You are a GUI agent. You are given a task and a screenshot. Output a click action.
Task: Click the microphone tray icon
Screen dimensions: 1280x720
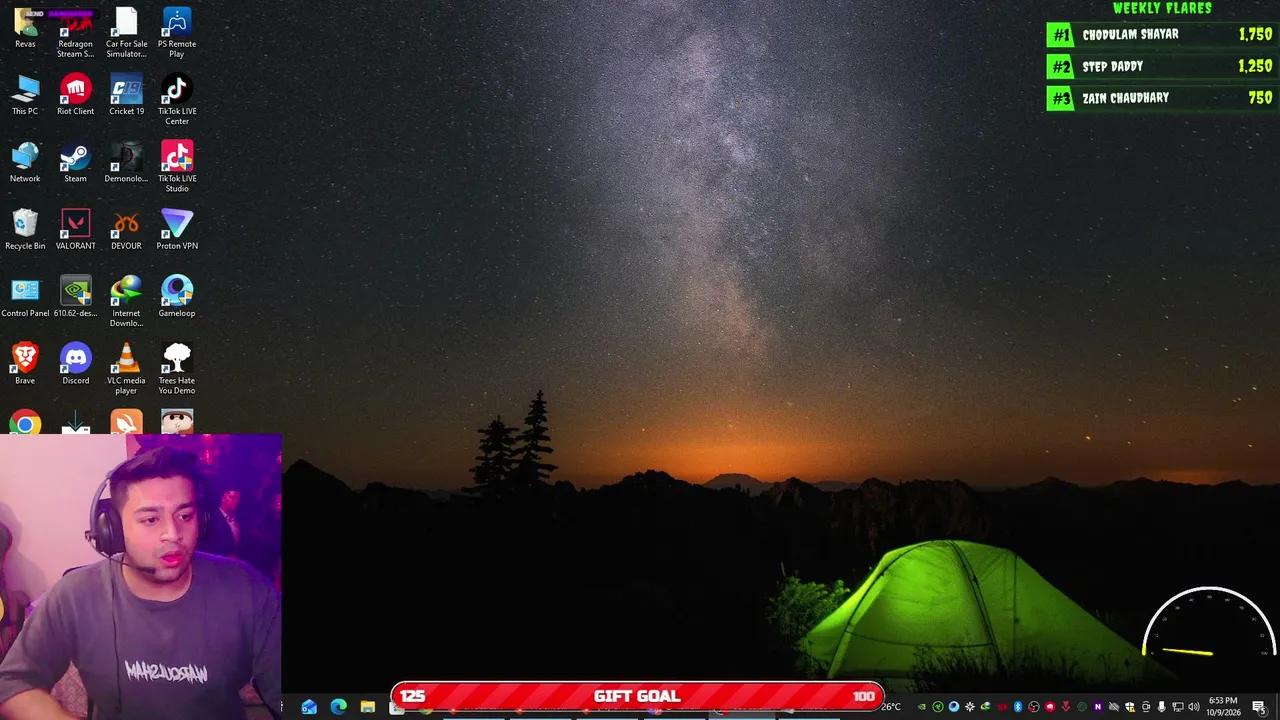[x=1162, y=707]
